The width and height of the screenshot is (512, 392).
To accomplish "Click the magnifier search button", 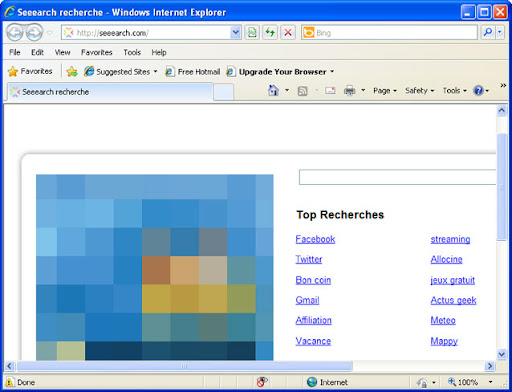I will pos(488,32).
